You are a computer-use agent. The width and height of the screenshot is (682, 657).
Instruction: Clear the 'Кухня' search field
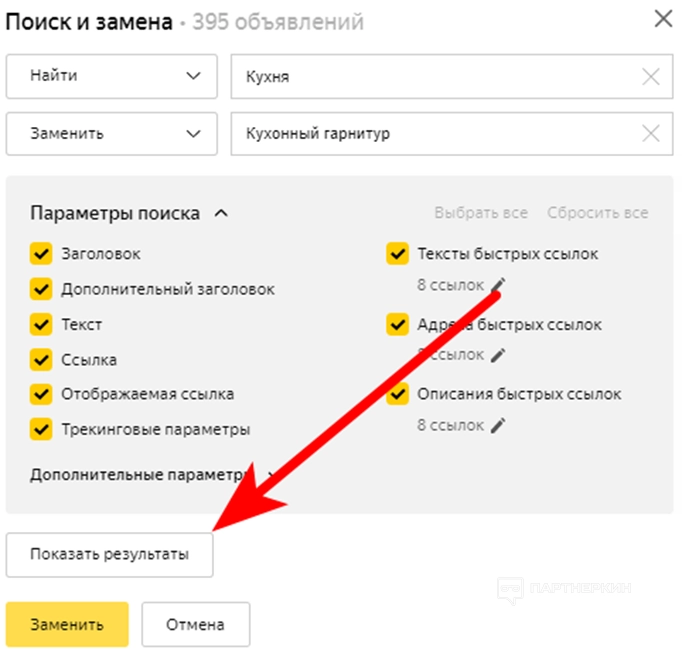tap(651, 77)
